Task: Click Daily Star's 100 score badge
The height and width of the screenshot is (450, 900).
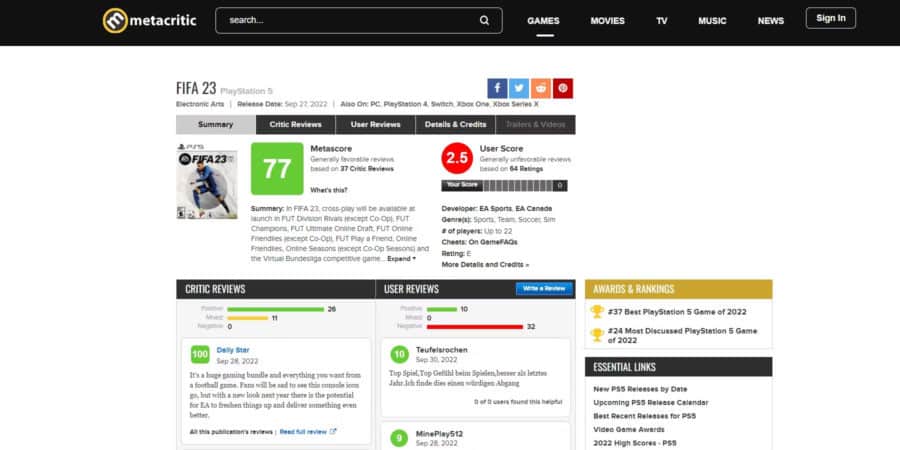Action: 200,355
